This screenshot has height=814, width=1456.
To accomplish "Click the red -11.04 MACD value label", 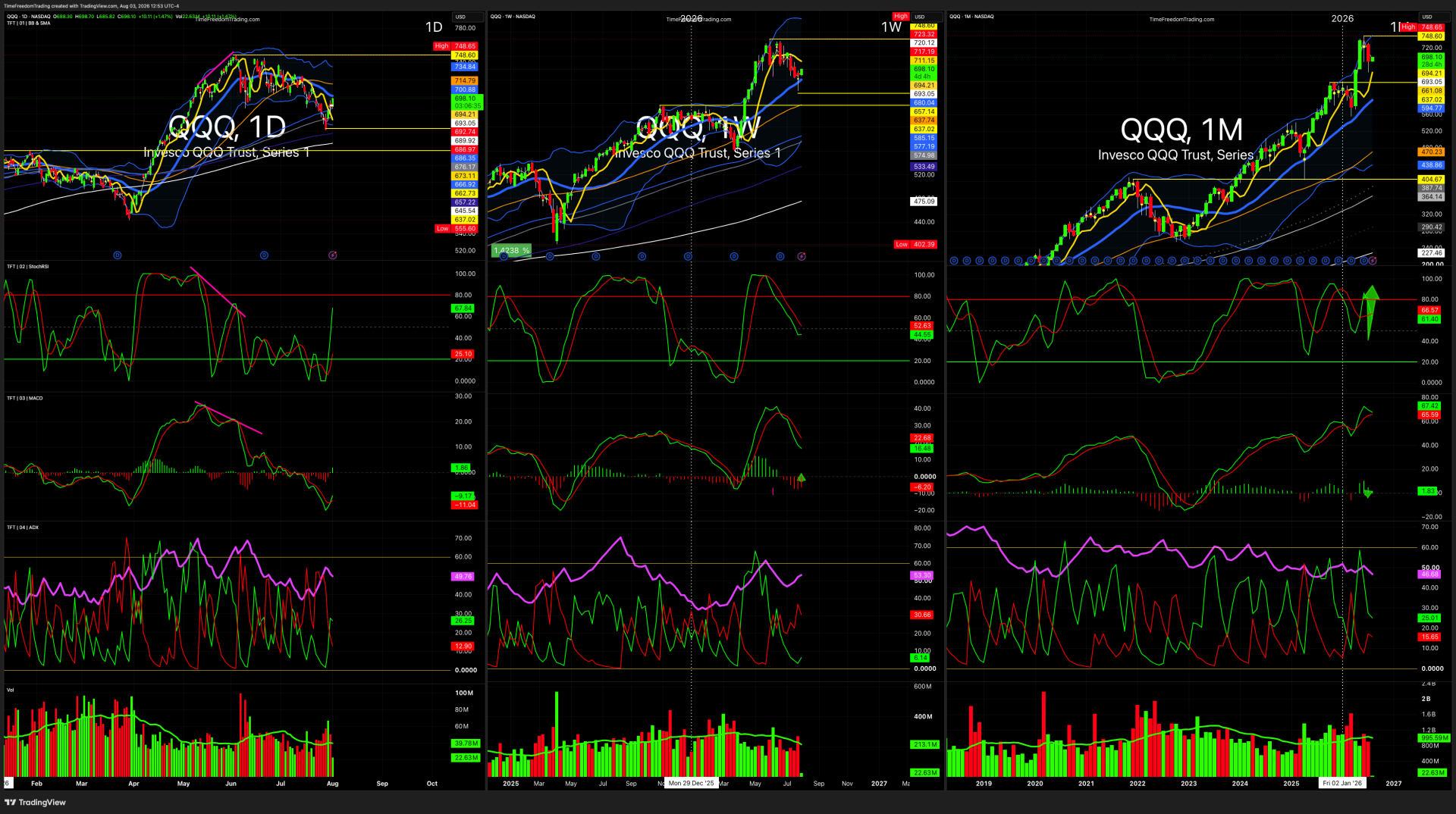I will click(464, 505).
